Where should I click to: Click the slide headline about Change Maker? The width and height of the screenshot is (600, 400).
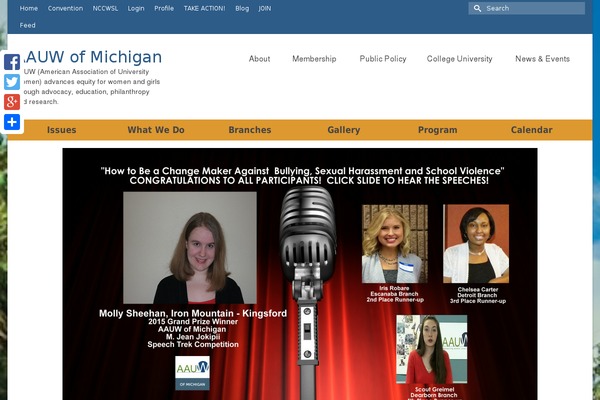[302, 171]
